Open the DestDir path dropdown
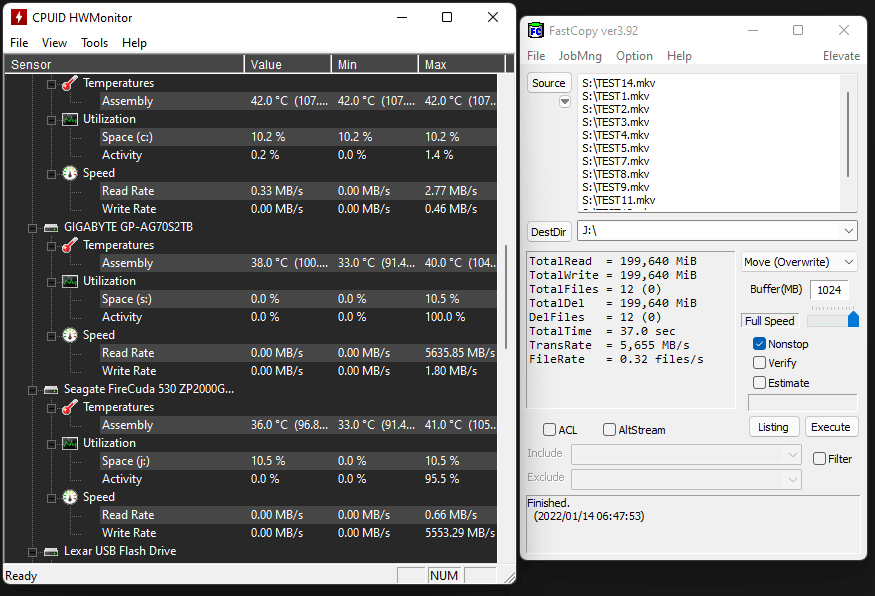 tap(849, 230)
